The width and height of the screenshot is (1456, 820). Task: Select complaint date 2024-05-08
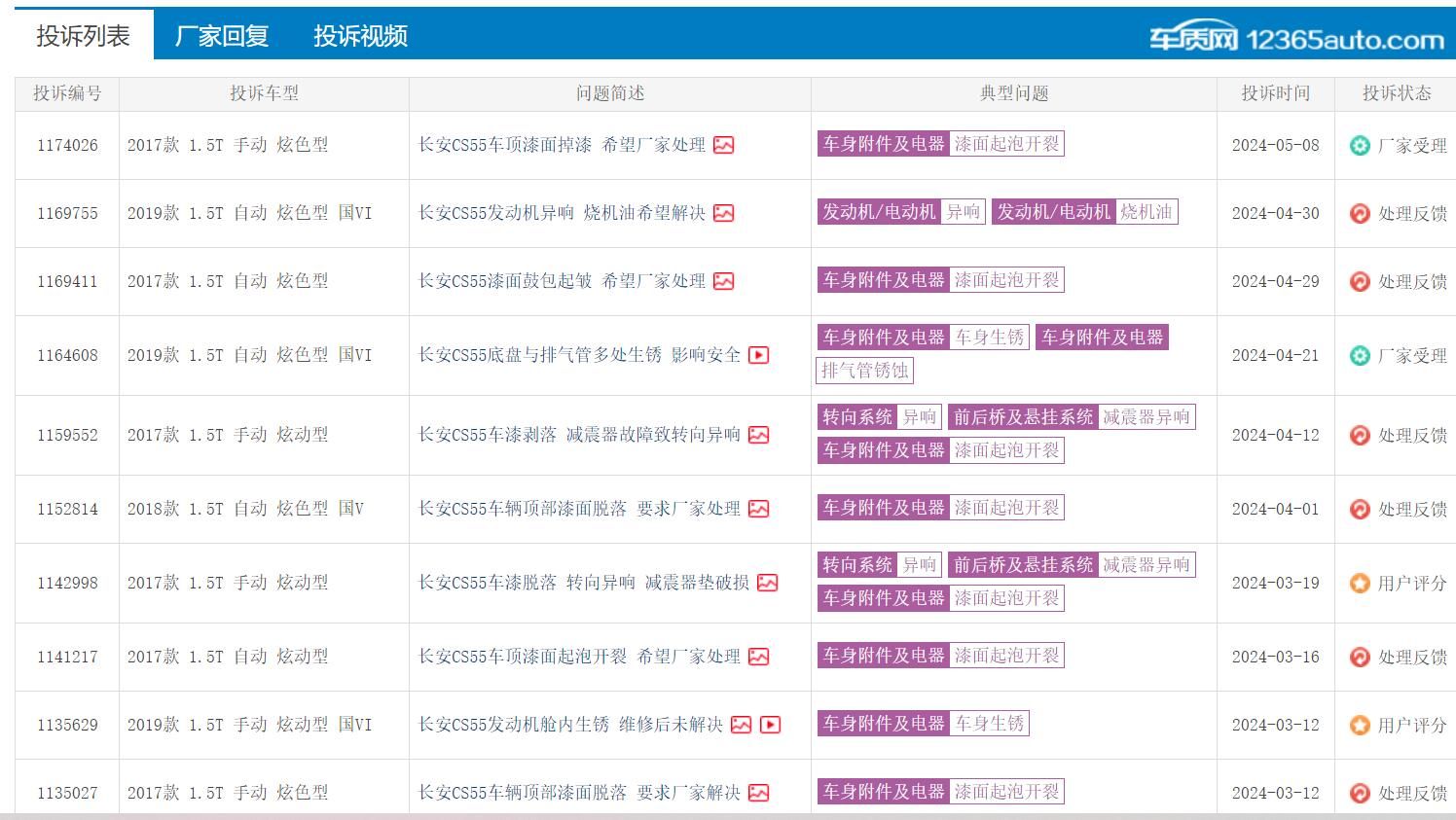[x=1275, y=145]
